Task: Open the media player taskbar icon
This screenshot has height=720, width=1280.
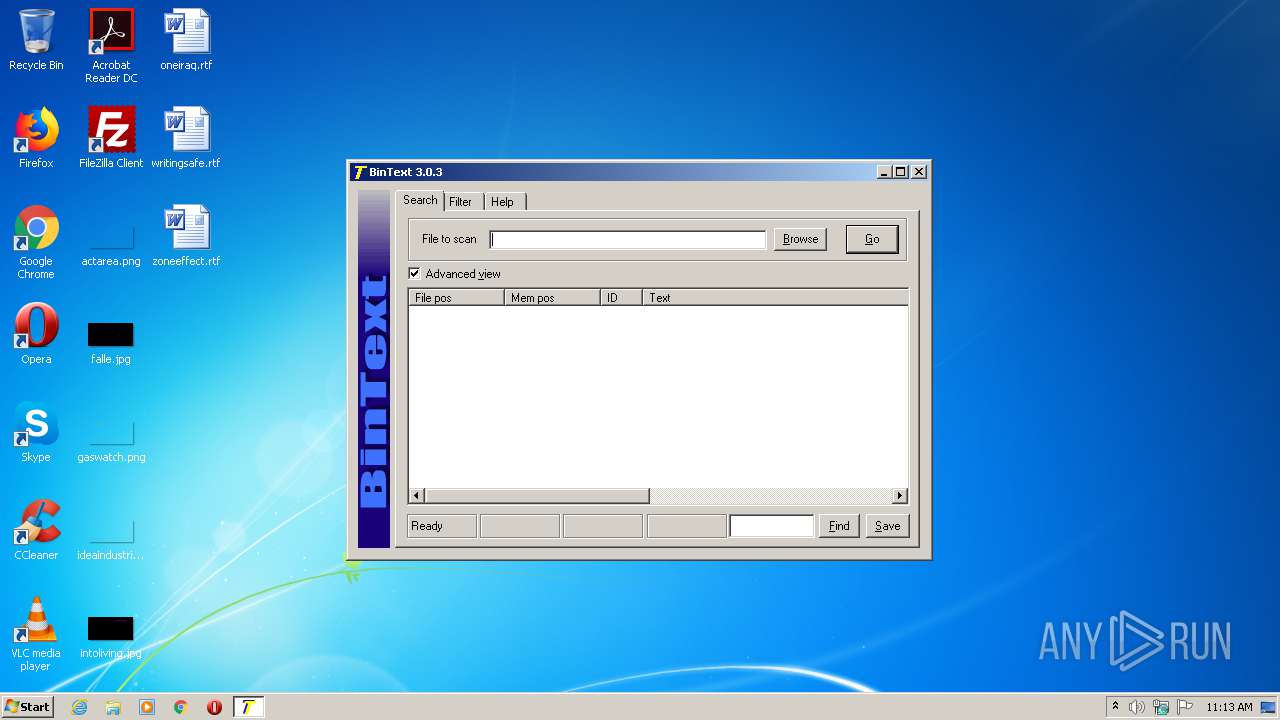Action: point(147,707)
